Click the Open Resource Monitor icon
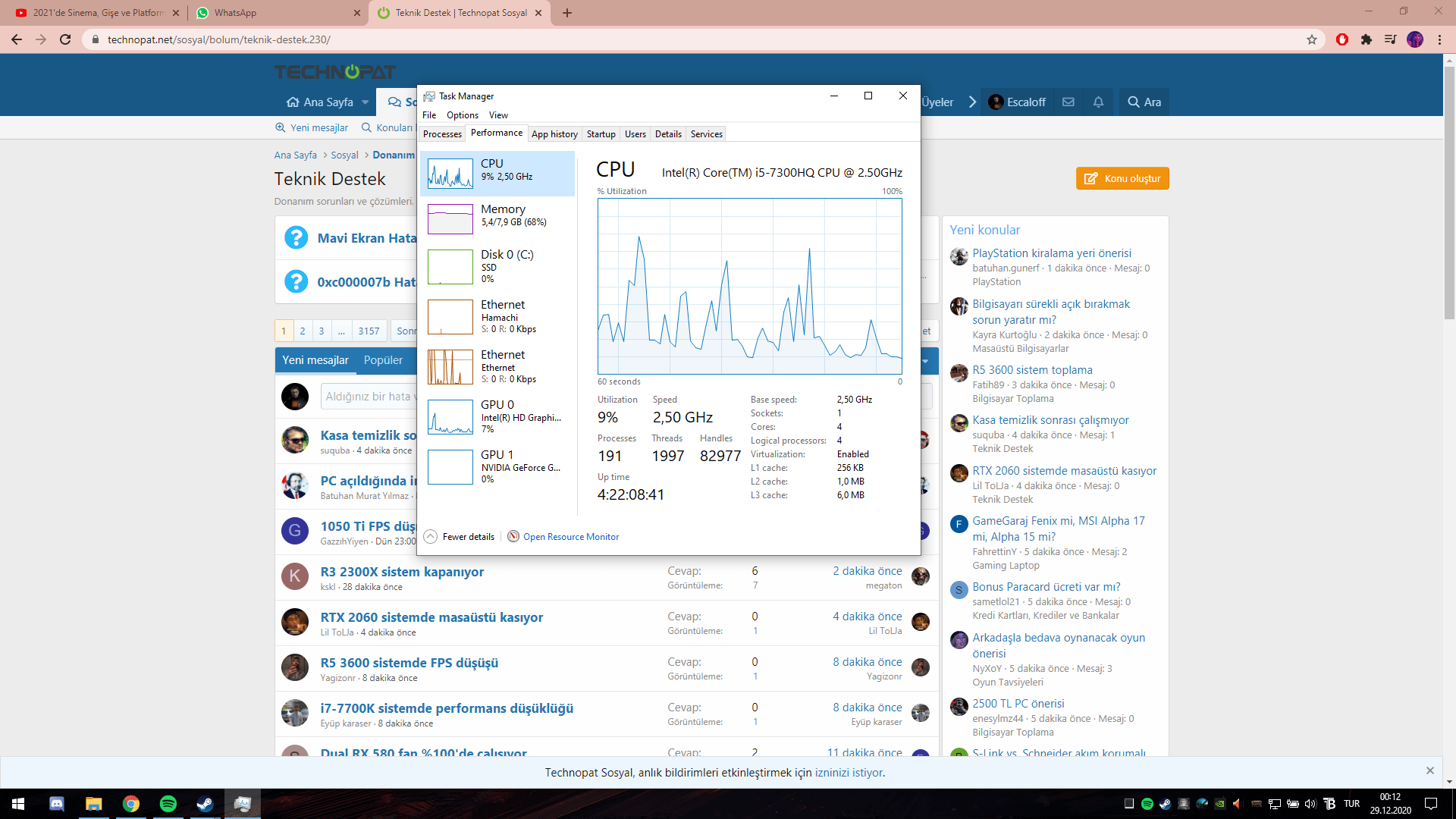The width and height of the screenshot is (1456, 819). click(x=513, y=536)
